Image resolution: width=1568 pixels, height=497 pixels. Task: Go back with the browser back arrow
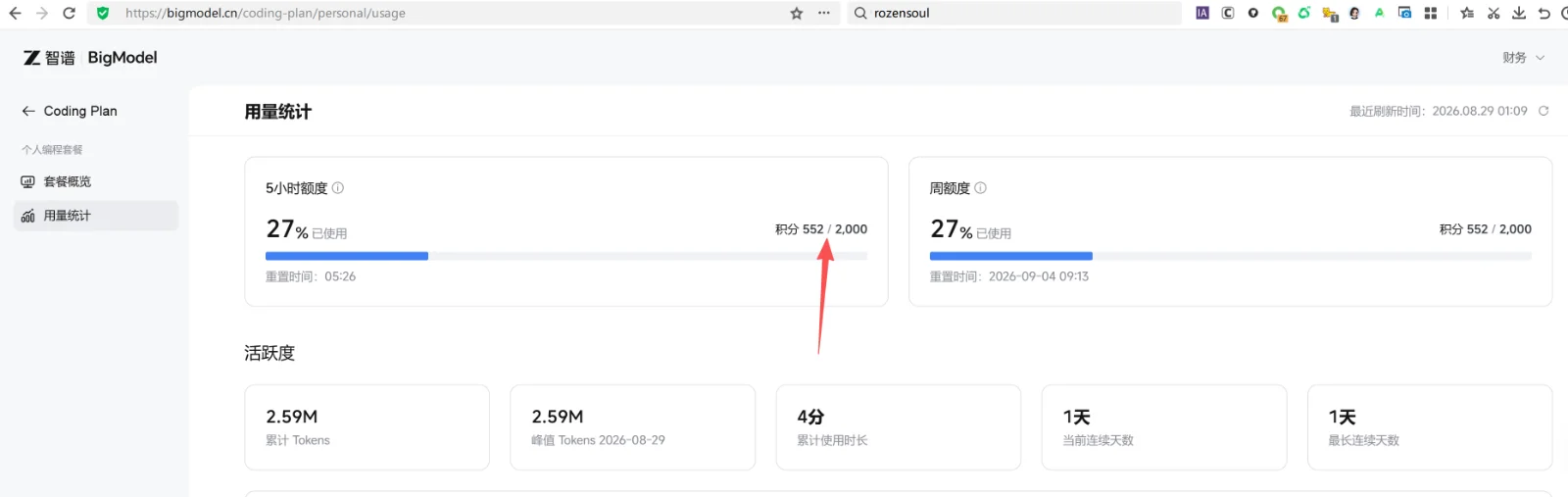[x=15, y=13]
